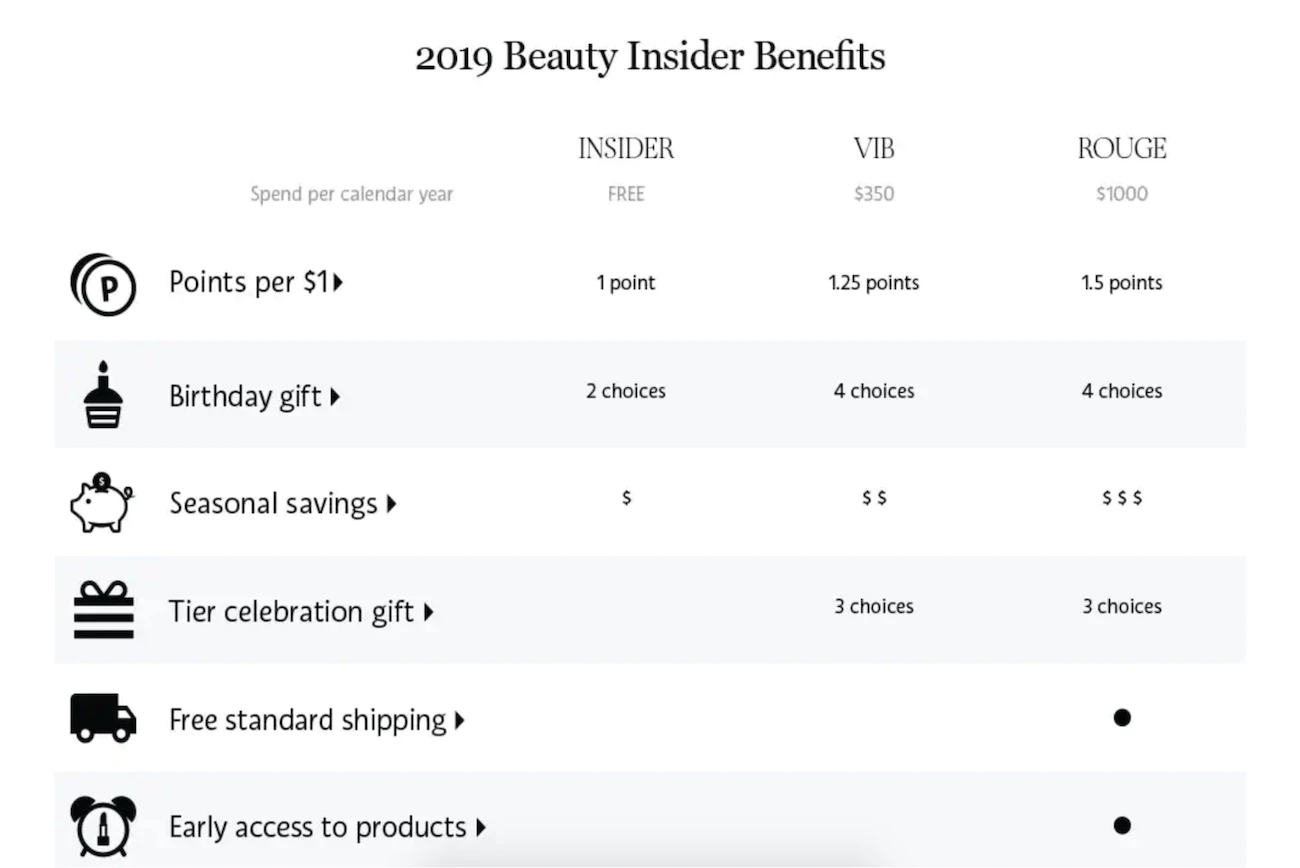1300x868 pixels.
Task: Click the alarm clock lipstick icon
Action: 103,826
